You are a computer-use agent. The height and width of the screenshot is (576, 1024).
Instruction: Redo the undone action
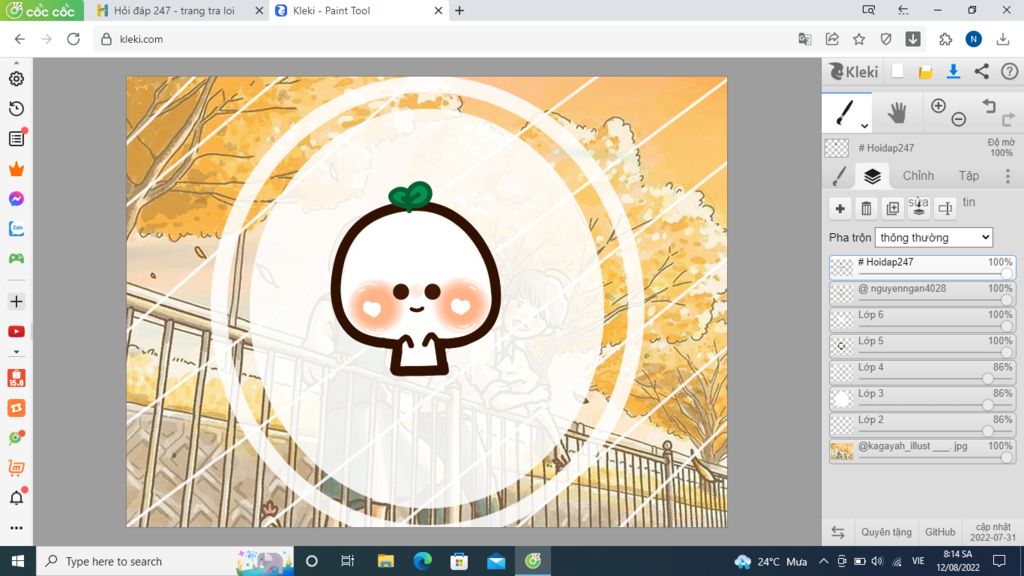1008,119
